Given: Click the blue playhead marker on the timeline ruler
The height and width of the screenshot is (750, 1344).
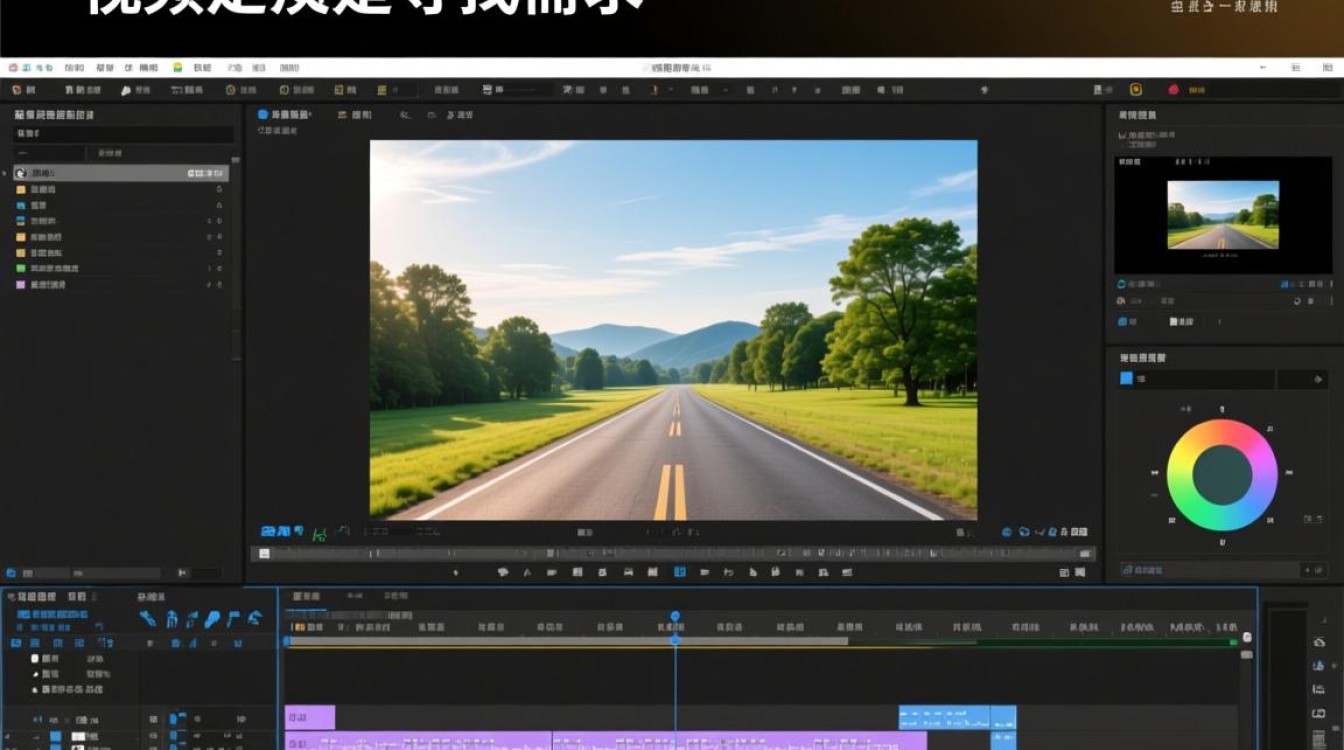Looking at the screenshot, I should [675, 617].
